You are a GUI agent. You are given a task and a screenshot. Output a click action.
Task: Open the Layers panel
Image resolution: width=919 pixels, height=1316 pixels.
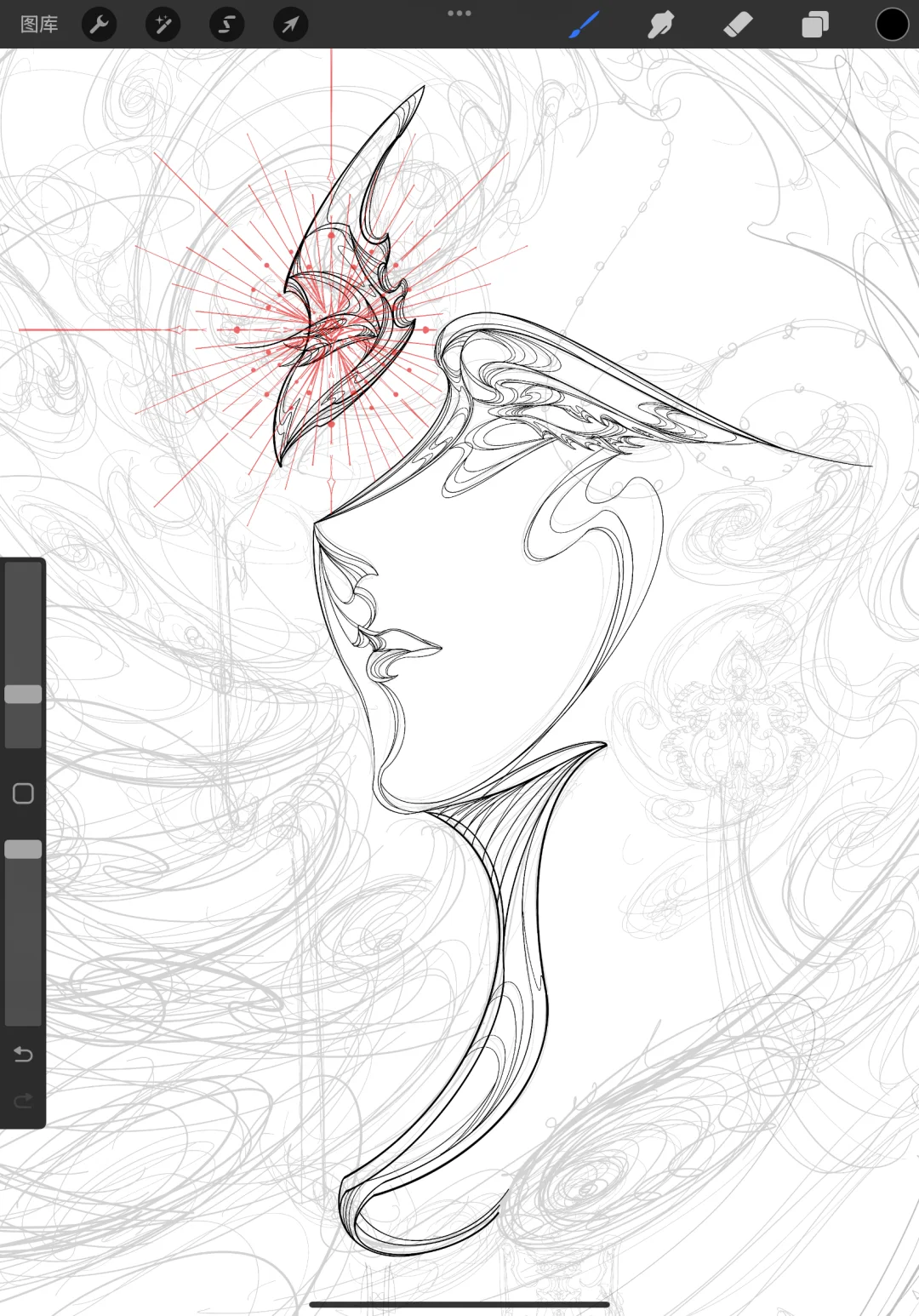point(815,25)
